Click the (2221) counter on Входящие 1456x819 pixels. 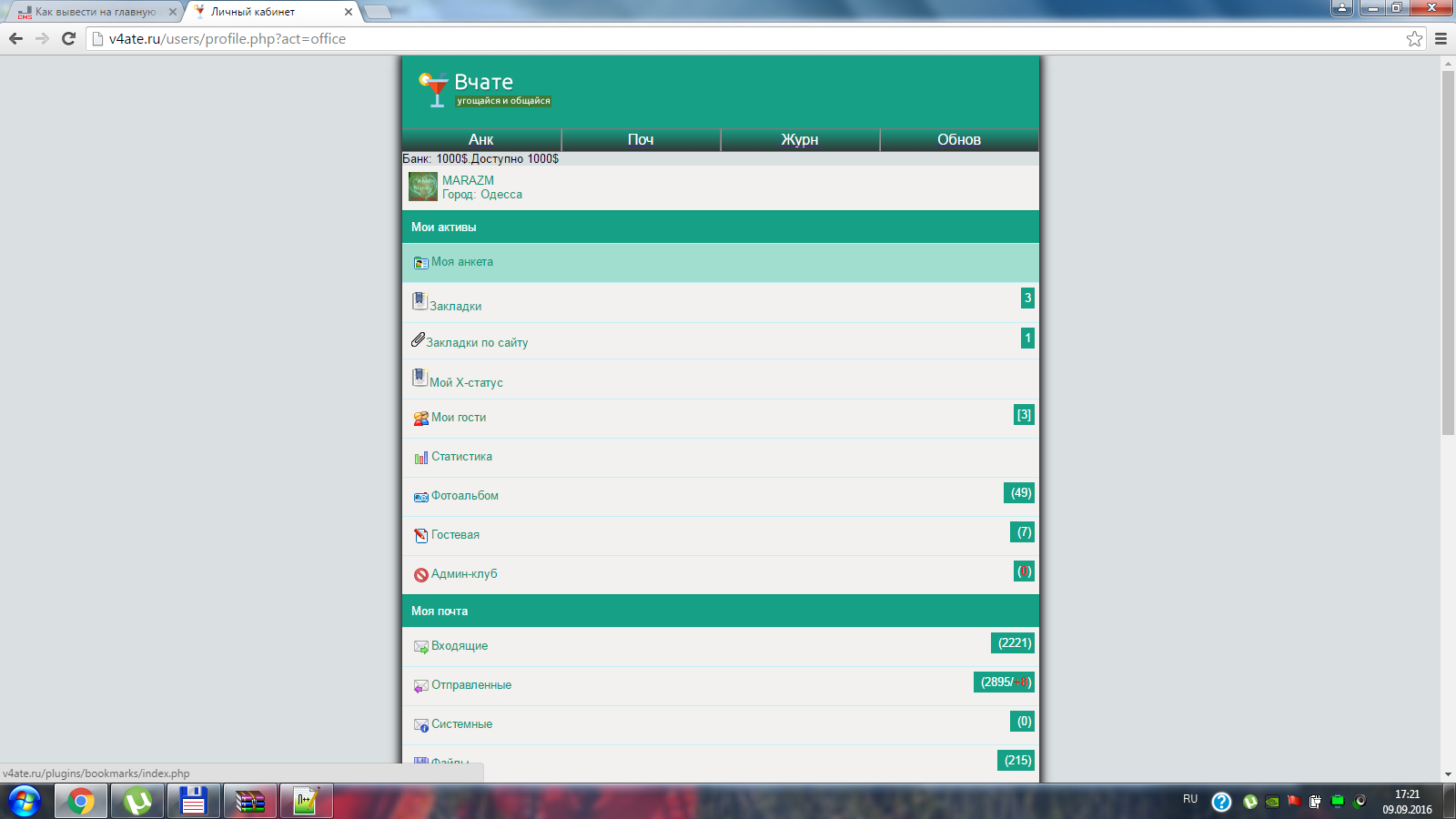[1013, 642]
